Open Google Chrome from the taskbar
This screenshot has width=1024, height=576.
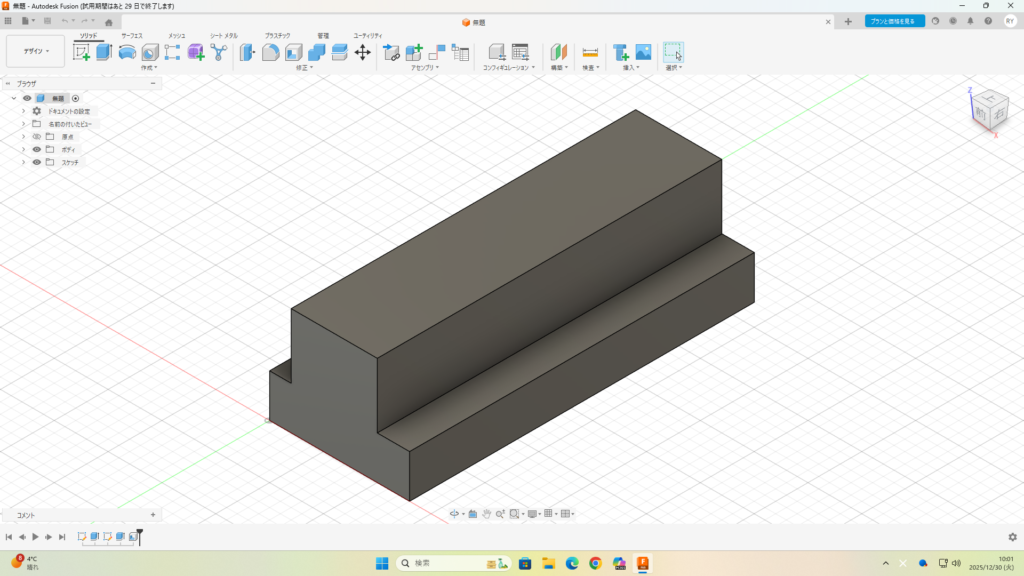click(596, 563)
